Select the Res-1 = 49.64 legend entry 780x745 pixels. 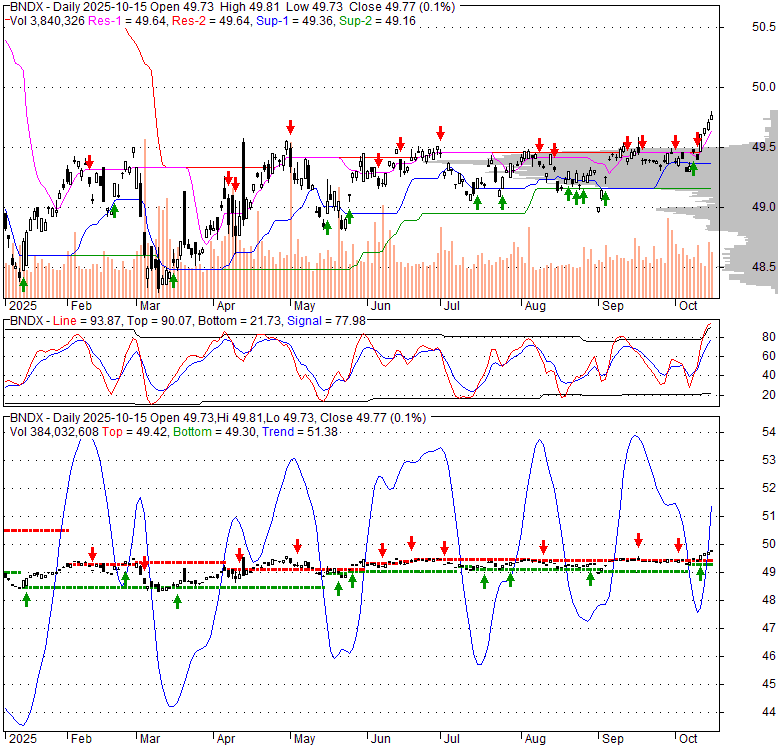[x=127, y=21]
